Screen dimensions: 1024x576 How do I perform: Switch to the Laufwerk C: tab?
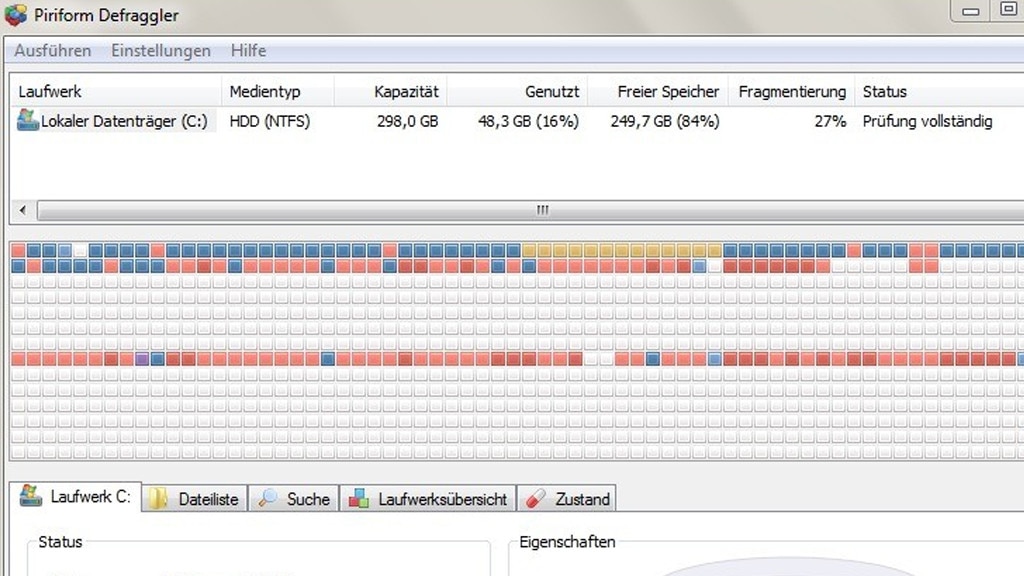point(76,497)
